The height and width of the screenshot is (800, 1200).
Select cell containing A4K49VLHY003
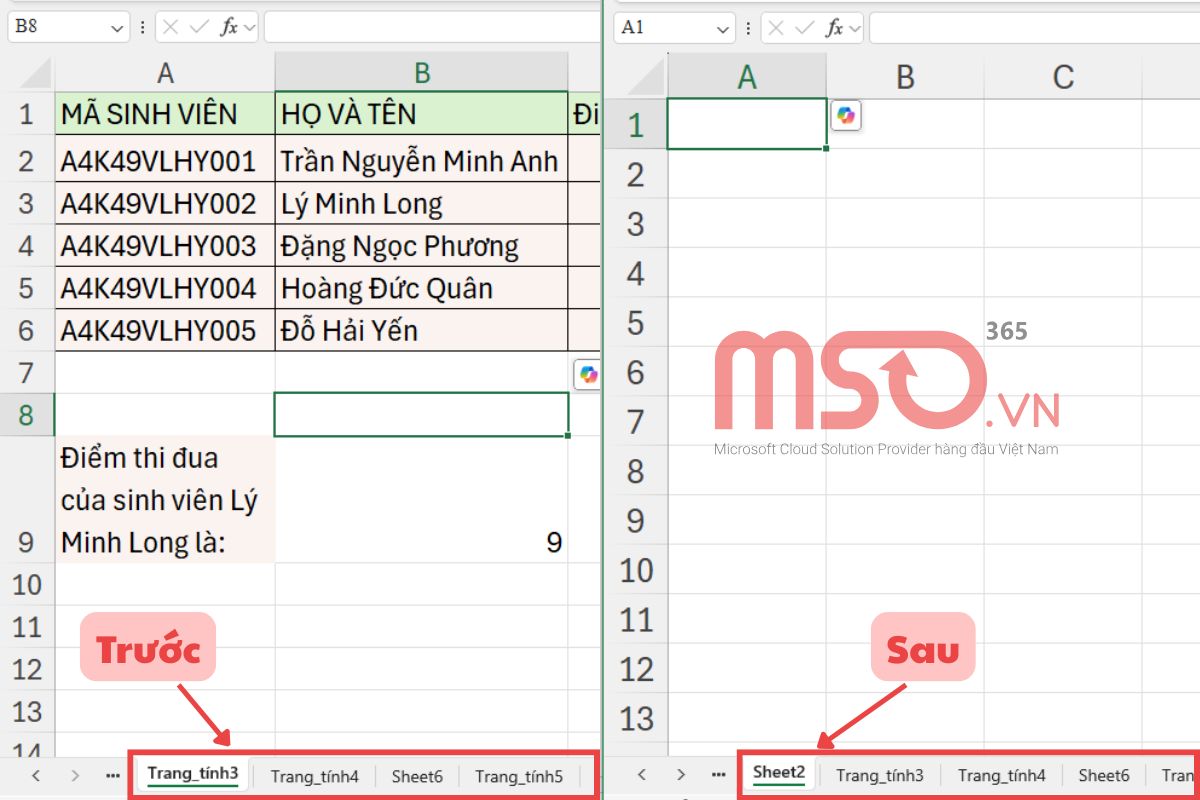[165, 246]
